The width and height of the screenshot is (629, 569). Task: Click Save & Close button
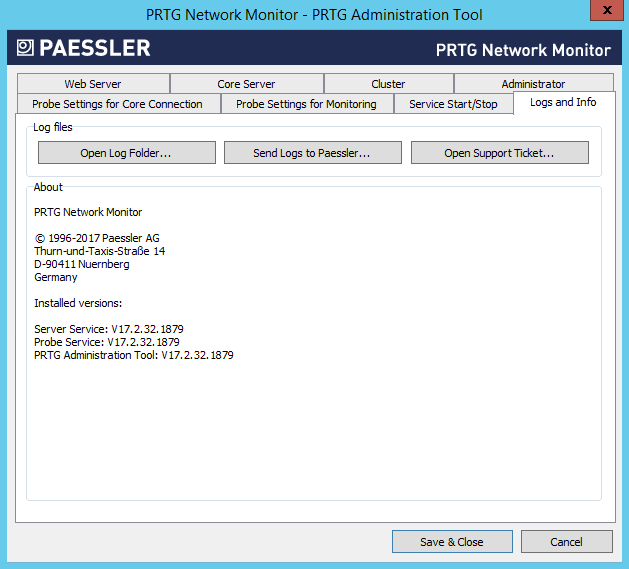pyautogui.click(x=451, y=542)
